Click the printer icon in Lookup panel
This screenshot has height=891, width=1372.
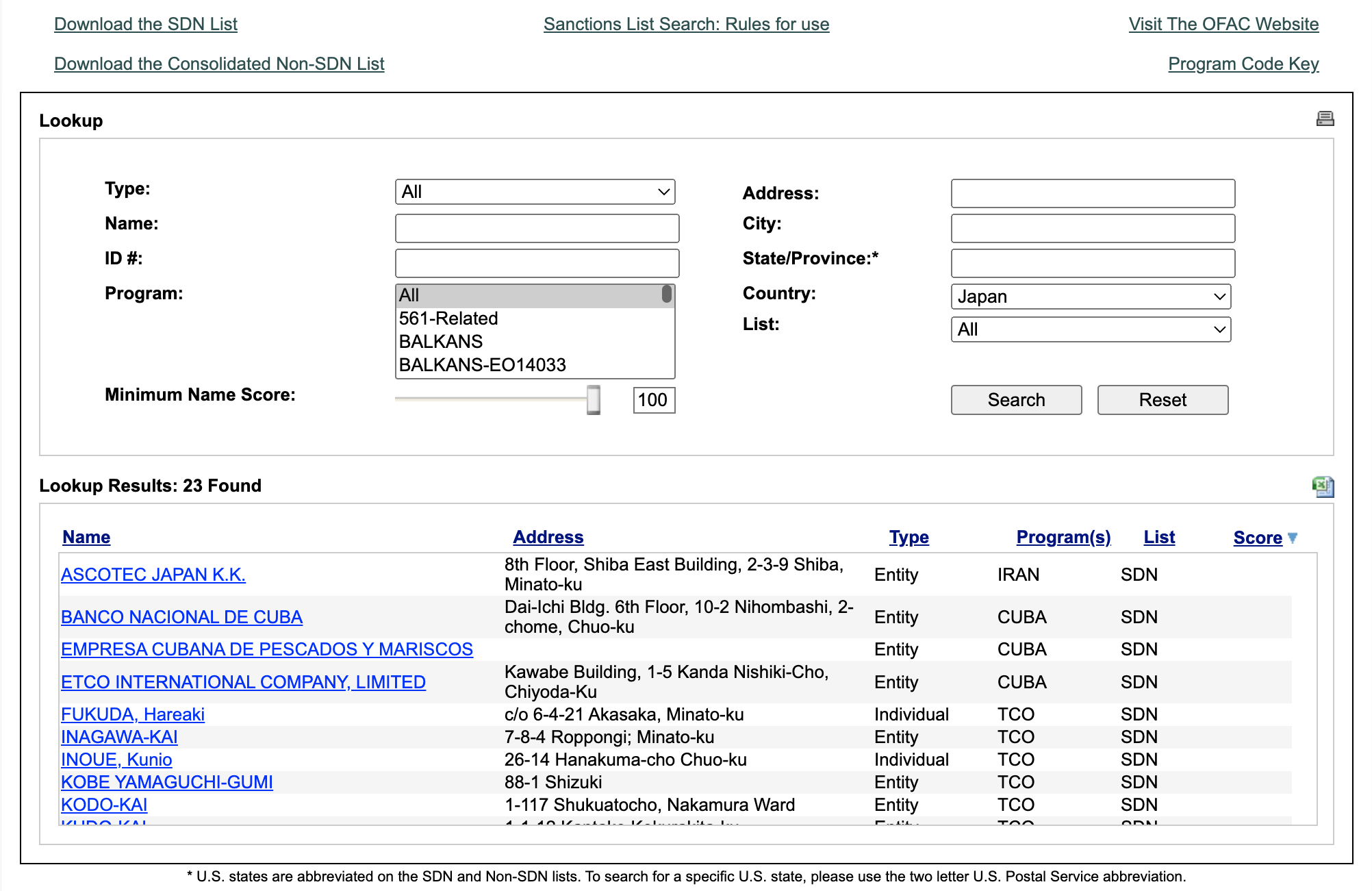1325,119
